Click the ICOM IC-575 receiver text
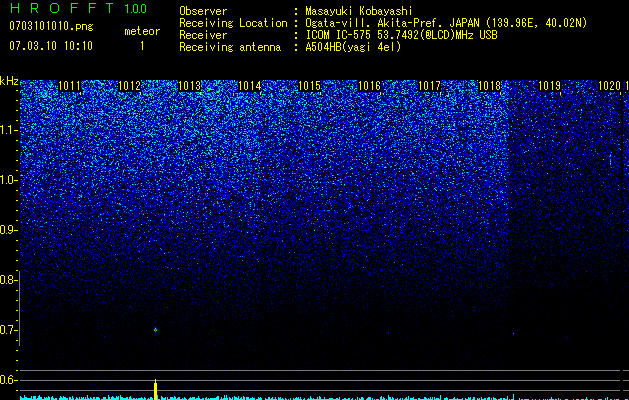This screenshot has height=400, width=629. coord(401,35)
